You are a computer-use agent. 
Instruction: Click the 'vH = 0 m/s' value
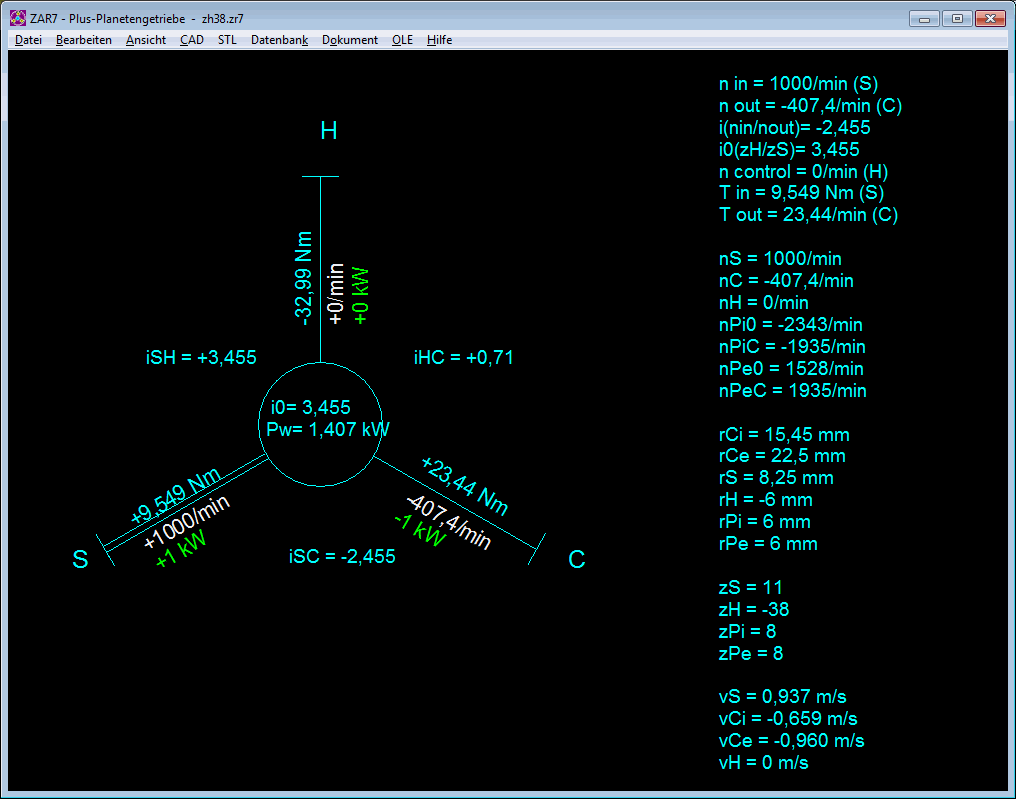pyautogui.click(x=764, y=763)
